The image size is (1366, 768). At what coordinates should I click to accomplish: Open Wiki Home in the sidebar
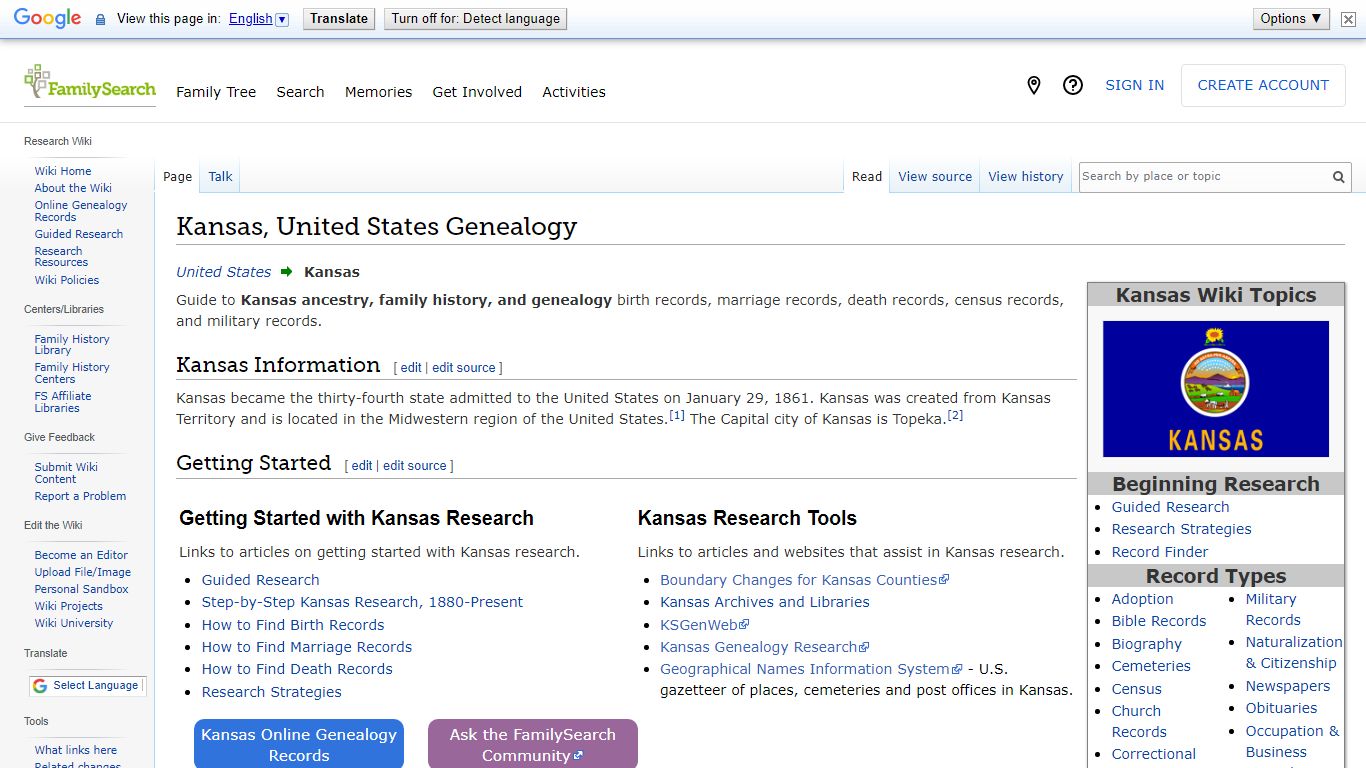[x=63, y=171]
